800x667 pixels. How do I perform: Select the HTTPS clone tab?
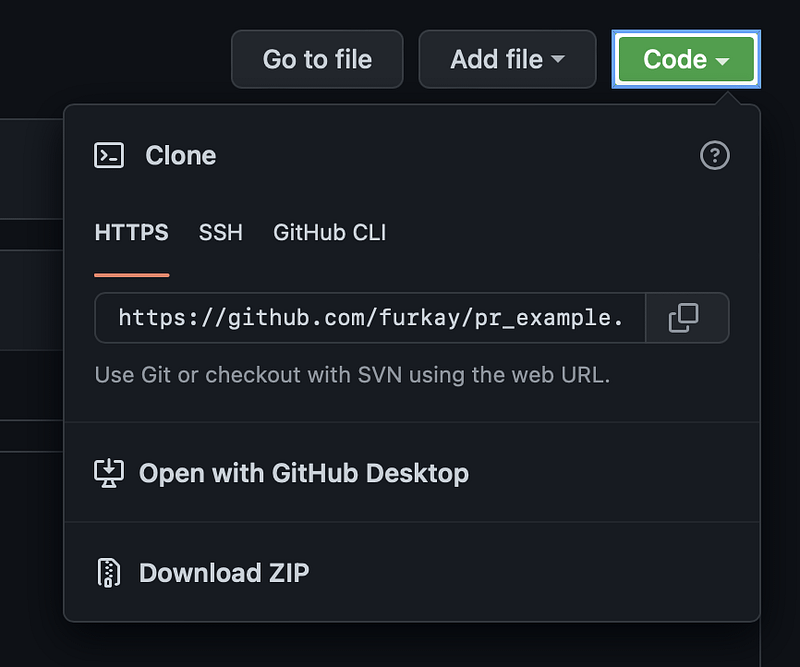(131, 233)
